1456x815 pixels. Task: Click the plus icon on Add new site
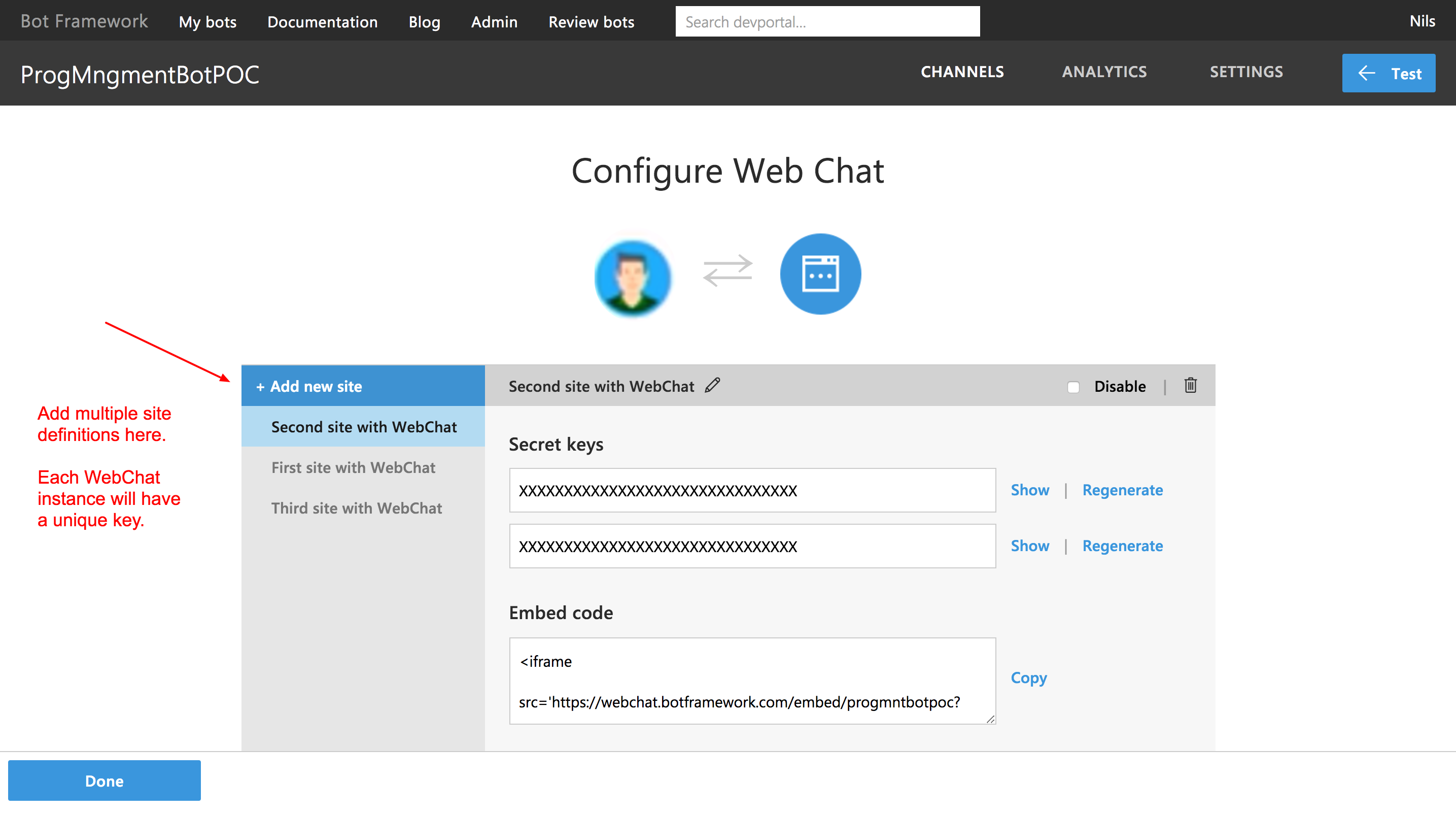click(260, 387)
